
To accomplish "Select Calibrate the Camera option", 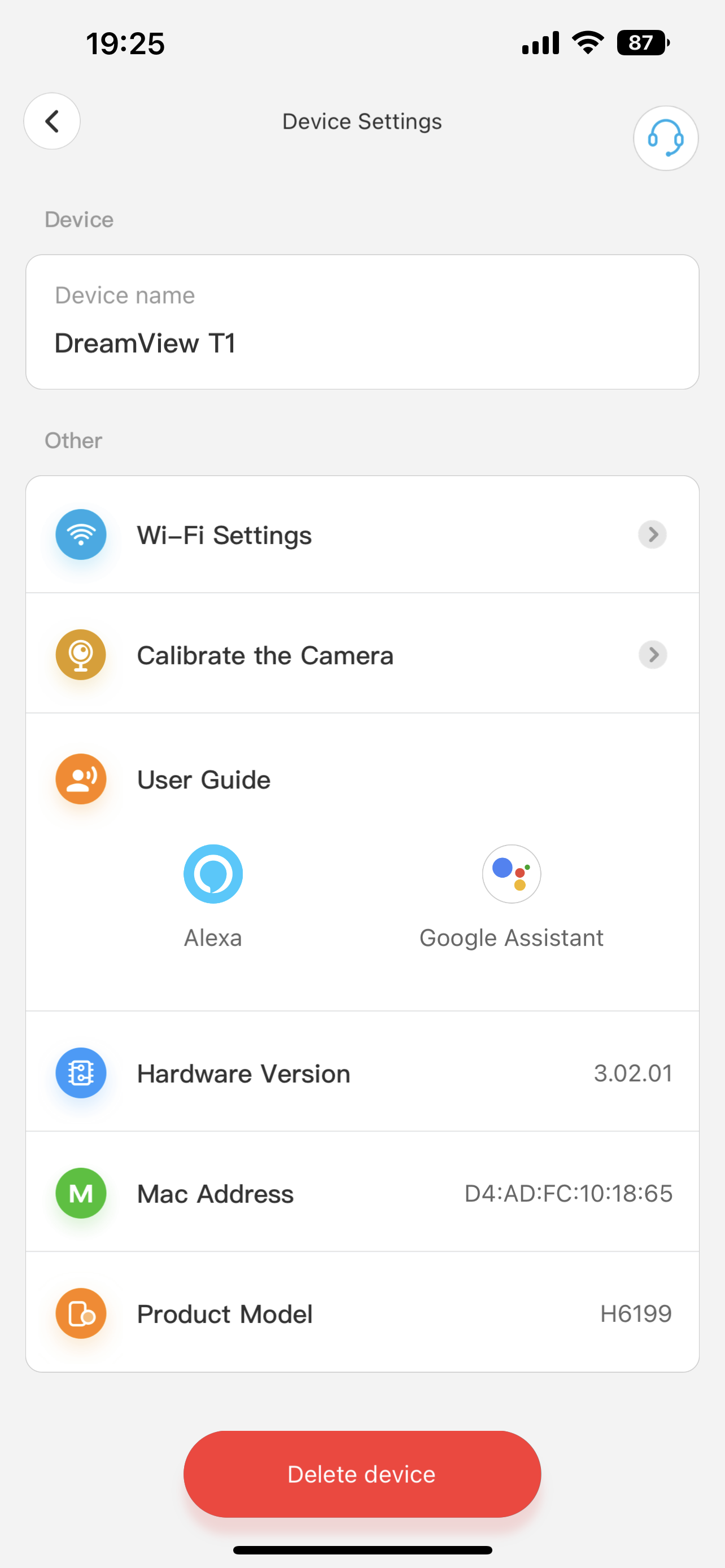I will (265, 655).
